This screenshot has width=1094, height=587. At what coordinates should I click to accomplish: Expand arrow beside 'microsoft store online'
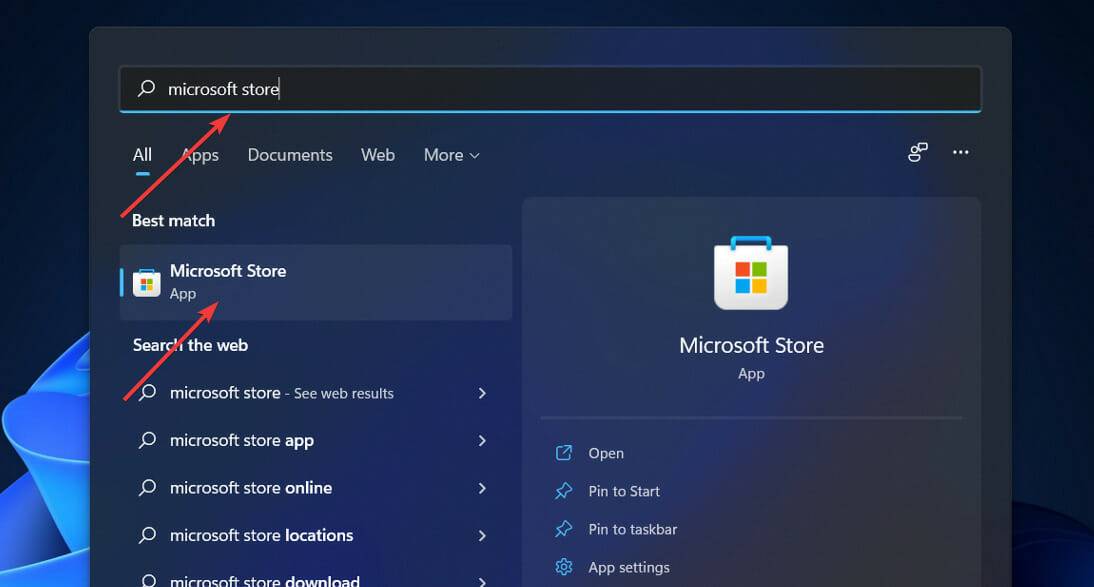click(x=482, y=488)
